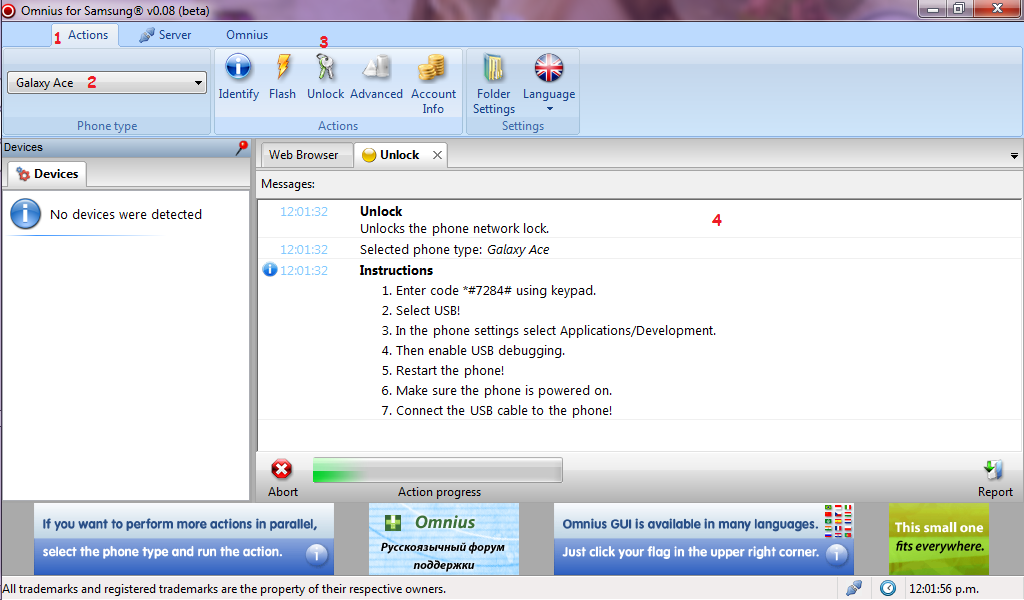Switch to the Server ribbon tab
The width and height of the screenshot is (1024, 600).
165,35
